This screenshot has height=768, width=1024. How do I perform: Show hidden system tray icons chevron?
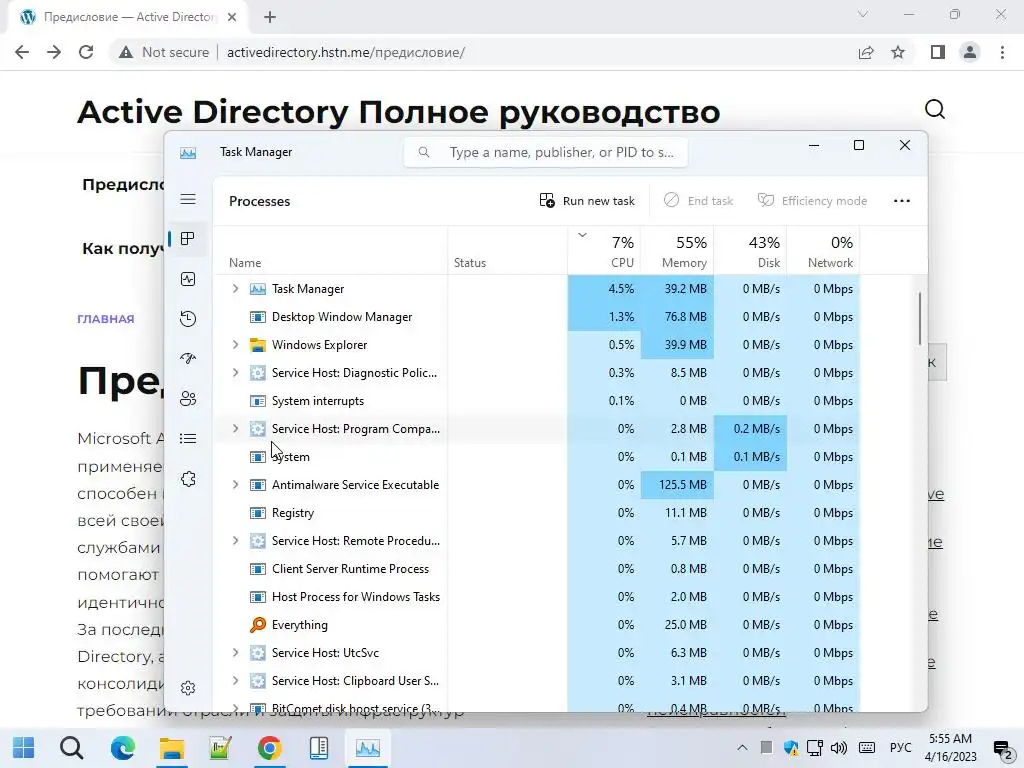click(x=742, y=748)
